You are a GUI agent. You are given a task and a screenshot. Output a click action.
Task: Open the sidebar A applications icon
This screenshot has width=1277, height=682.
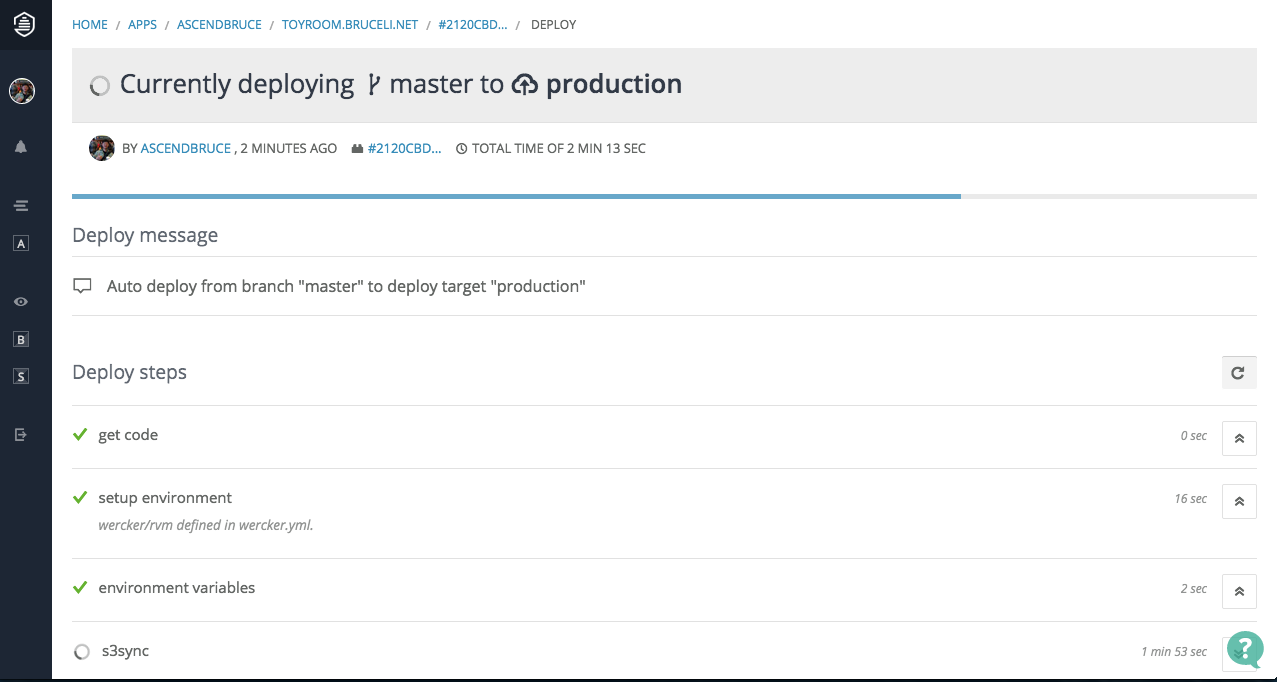pos(21,243)
